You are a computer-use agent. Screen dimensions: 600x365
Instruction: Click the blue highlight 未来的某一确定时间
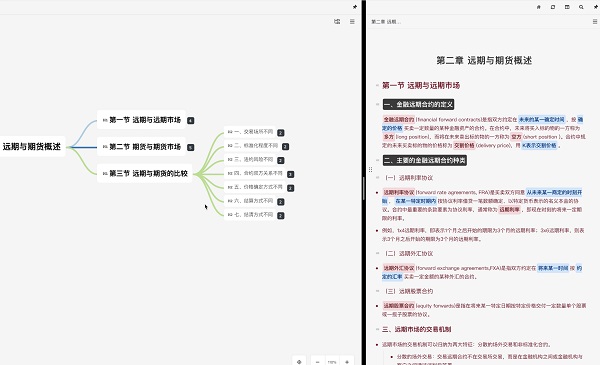(x=541, y=119)
